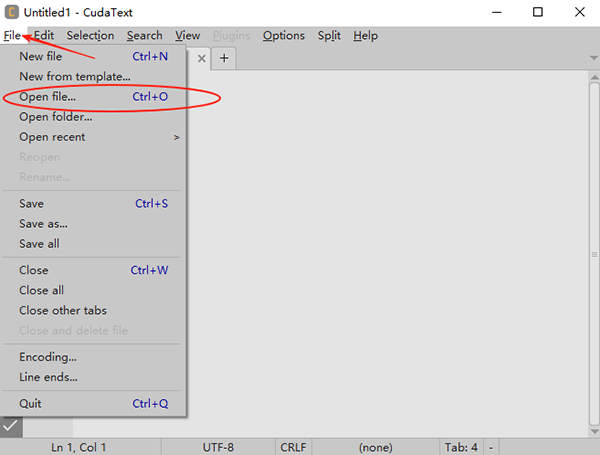Minimize the CudaText window
This screenshot has height=455, width=600.
click(497, 12)
